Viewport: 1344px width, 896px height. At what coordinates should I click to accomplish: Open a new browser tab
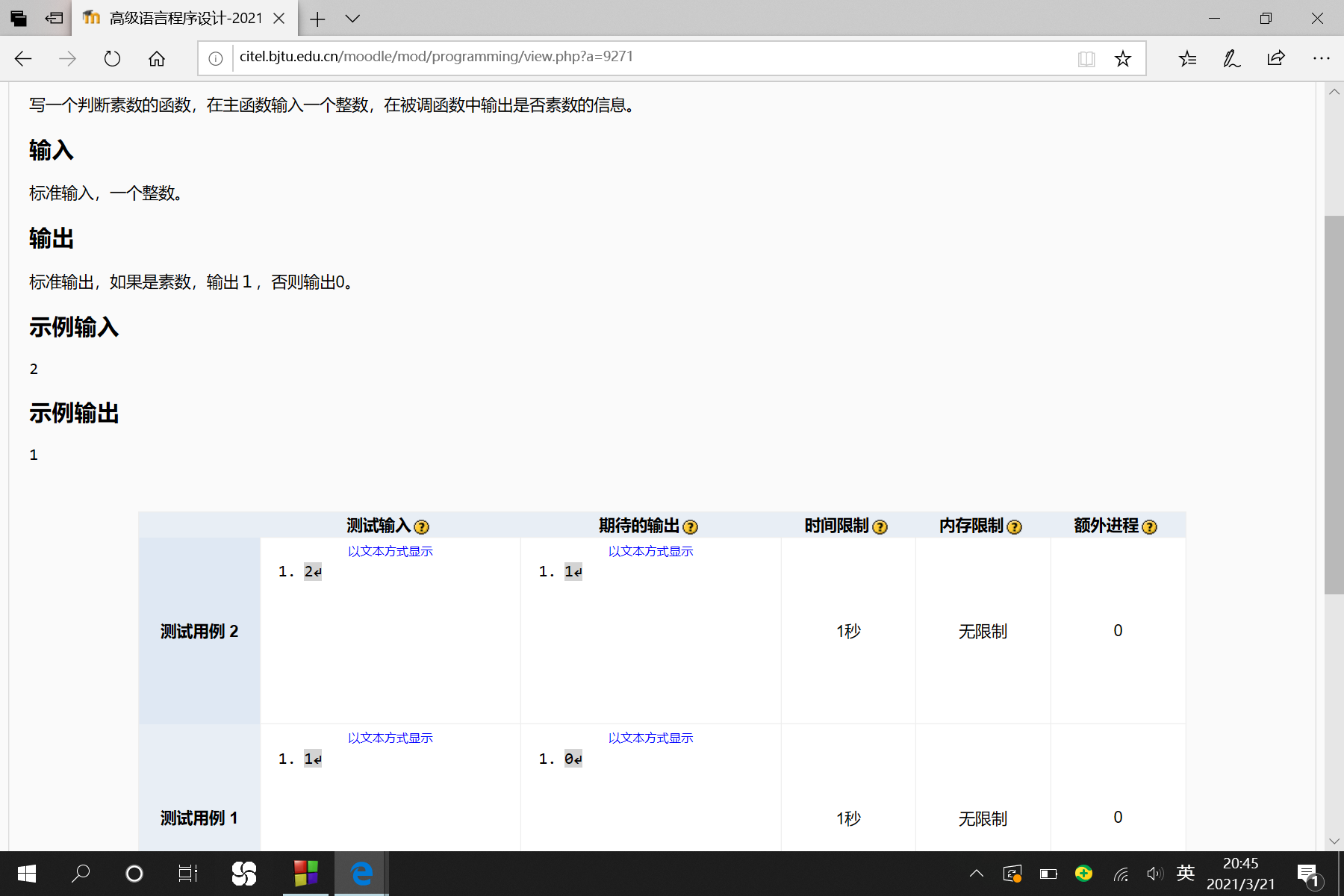[x=317, y=19]
